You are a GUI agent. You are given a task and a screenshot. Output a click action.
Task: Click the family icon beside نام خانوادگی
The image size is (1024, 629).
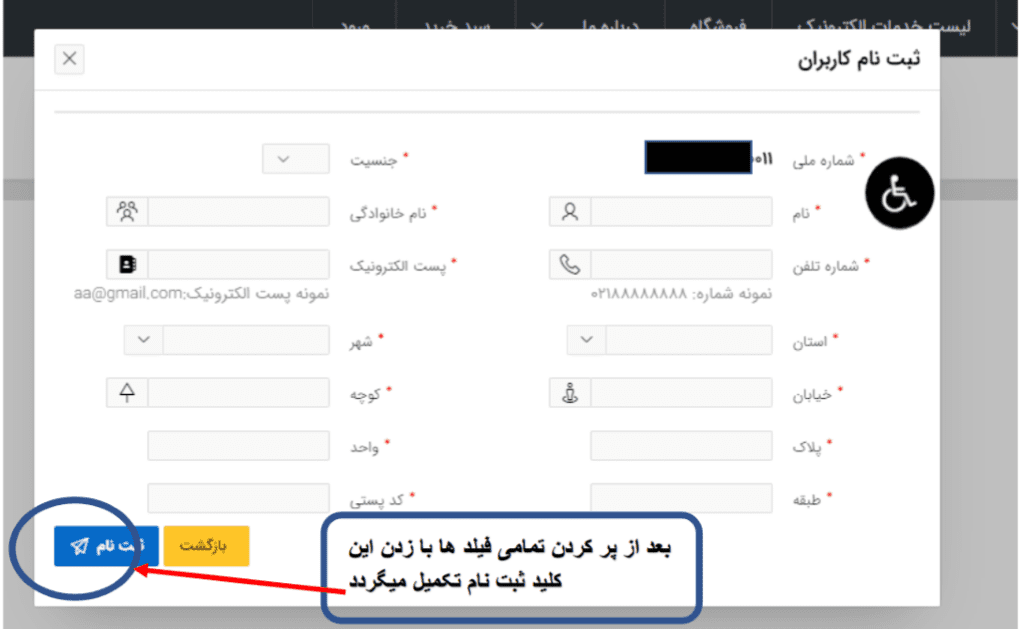pos(127,212)
